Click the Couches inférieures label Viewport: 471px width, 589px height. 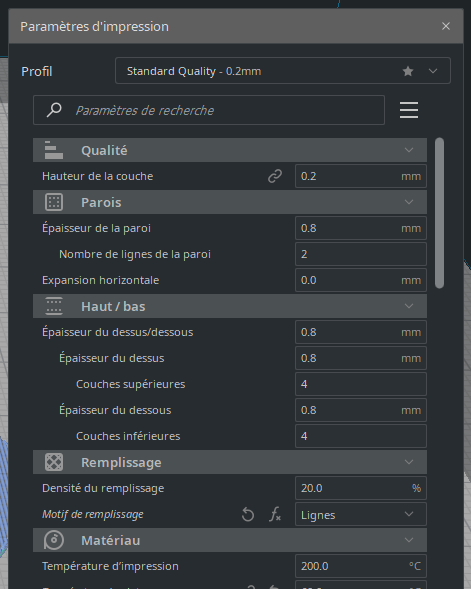[x=128, y=436]
